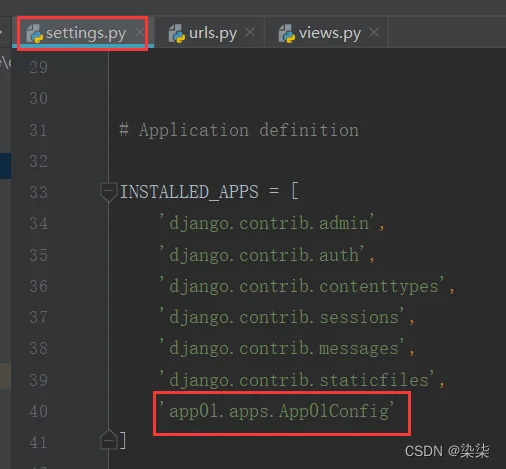Click line number 38 in gutter
The width and height of the screenshot is (506, 469).
(x=38, y=348)
